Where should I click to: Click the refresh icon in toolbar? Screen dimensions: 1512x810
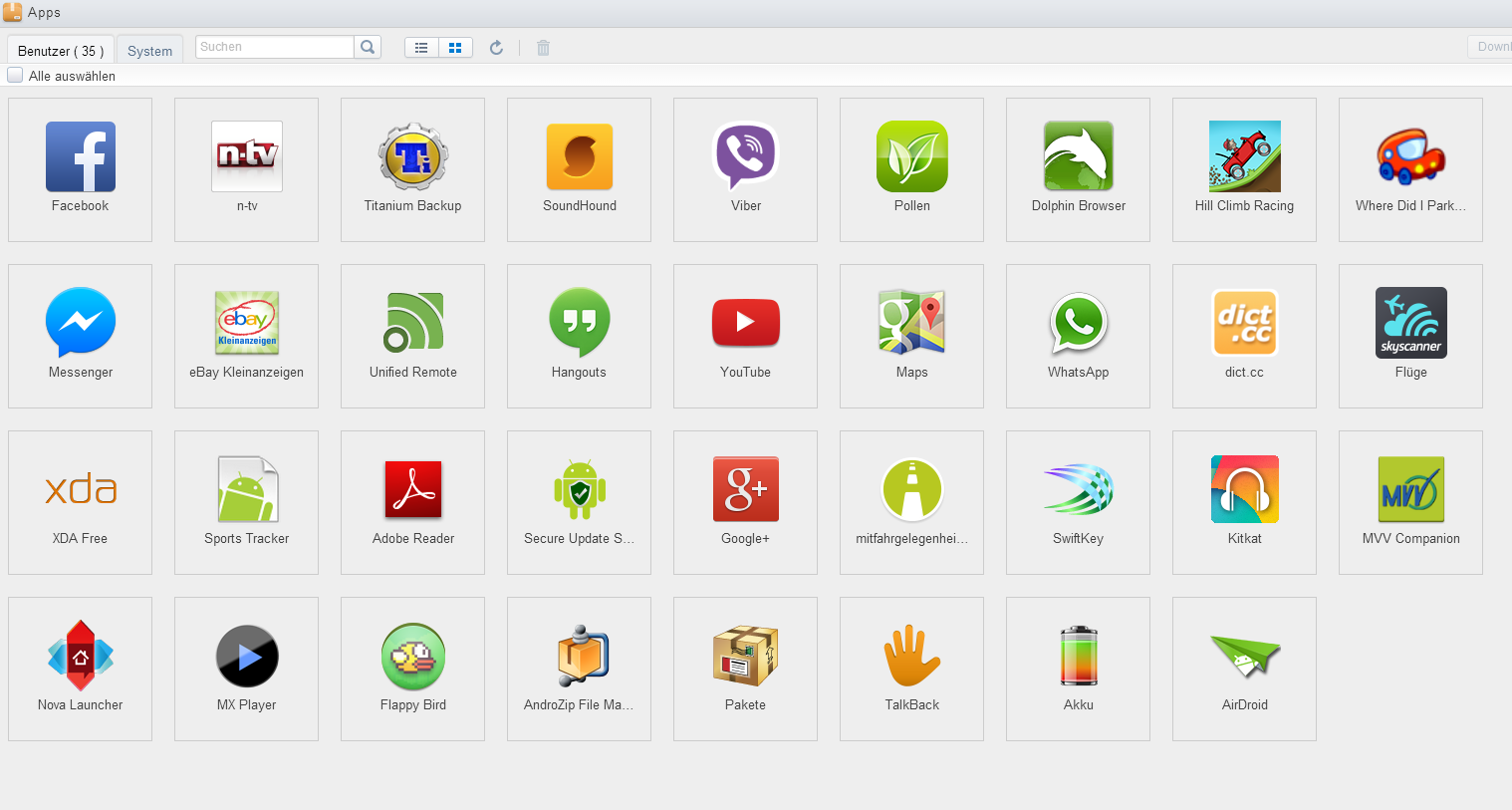pos(496,48)
